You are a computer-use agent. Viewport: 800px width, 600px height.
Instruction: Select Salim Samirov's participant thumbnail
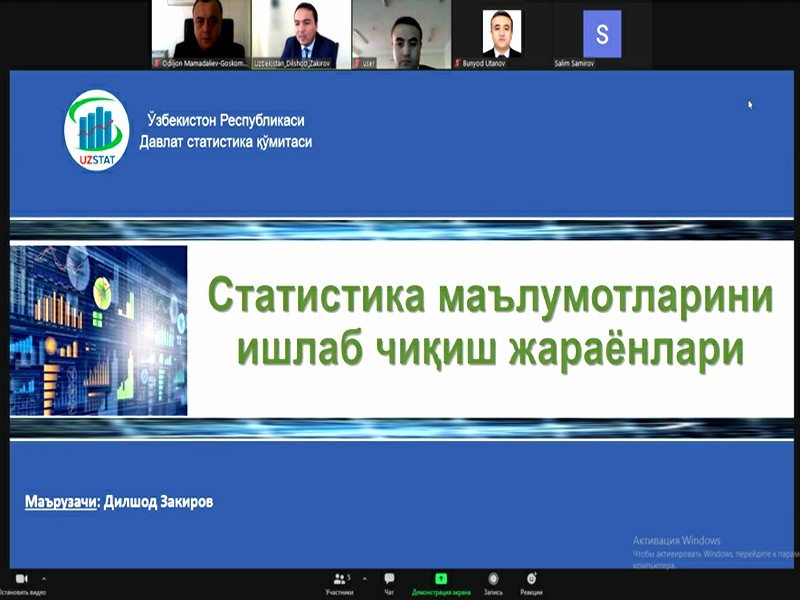pyautogui.click(x=600, y=32)
